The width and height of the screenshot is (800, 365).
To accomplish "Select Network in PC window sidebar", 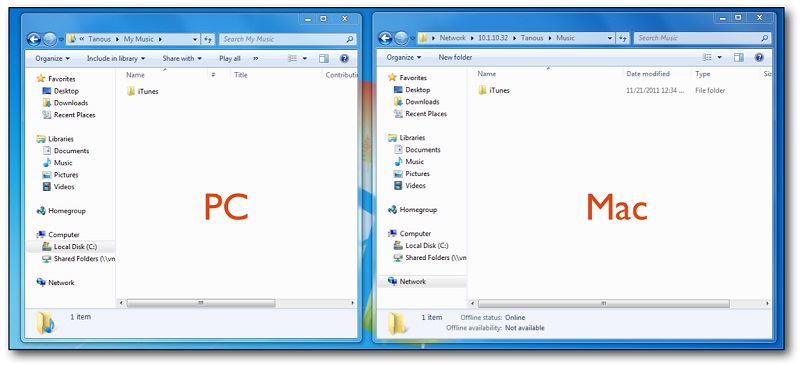I will tap(56, 283).
